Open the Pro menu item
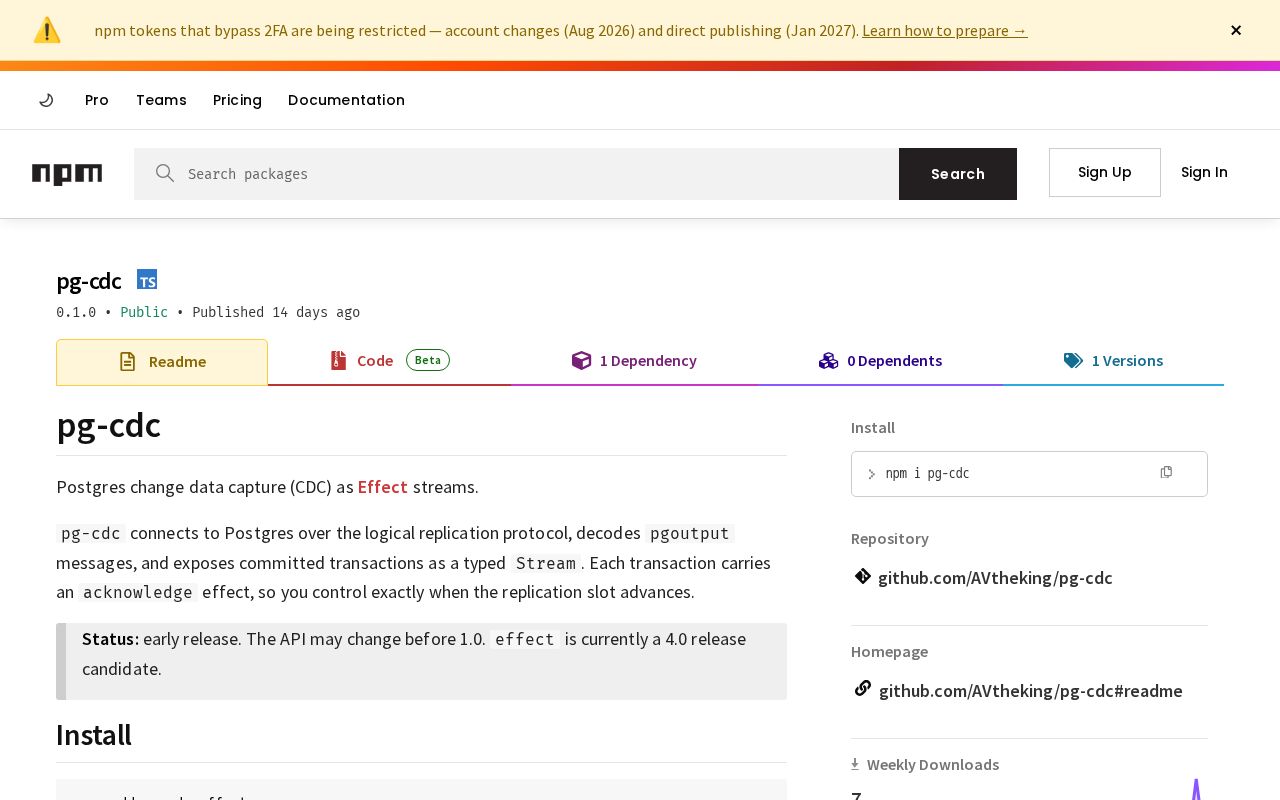The width and height of the screenshot is (1280, 800). point(97,100)
